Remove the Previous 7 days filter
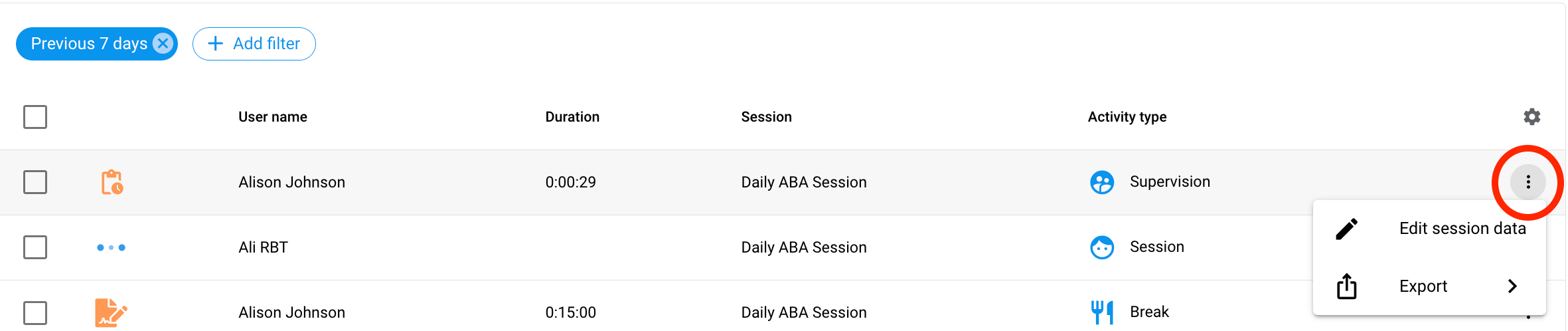The image size is (1568, 331). coord(163,43)
